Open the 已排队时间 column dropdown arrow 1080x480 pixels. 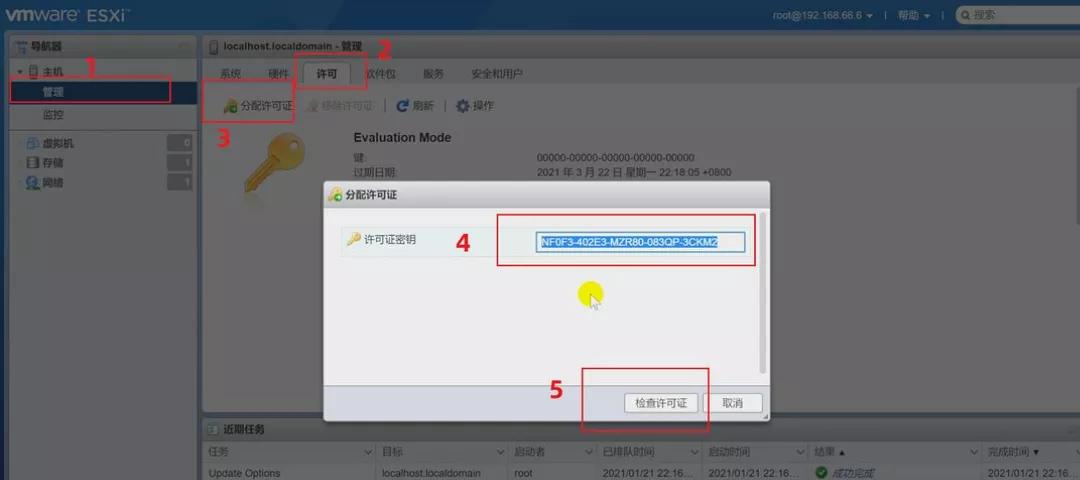[x=694, y=452]
